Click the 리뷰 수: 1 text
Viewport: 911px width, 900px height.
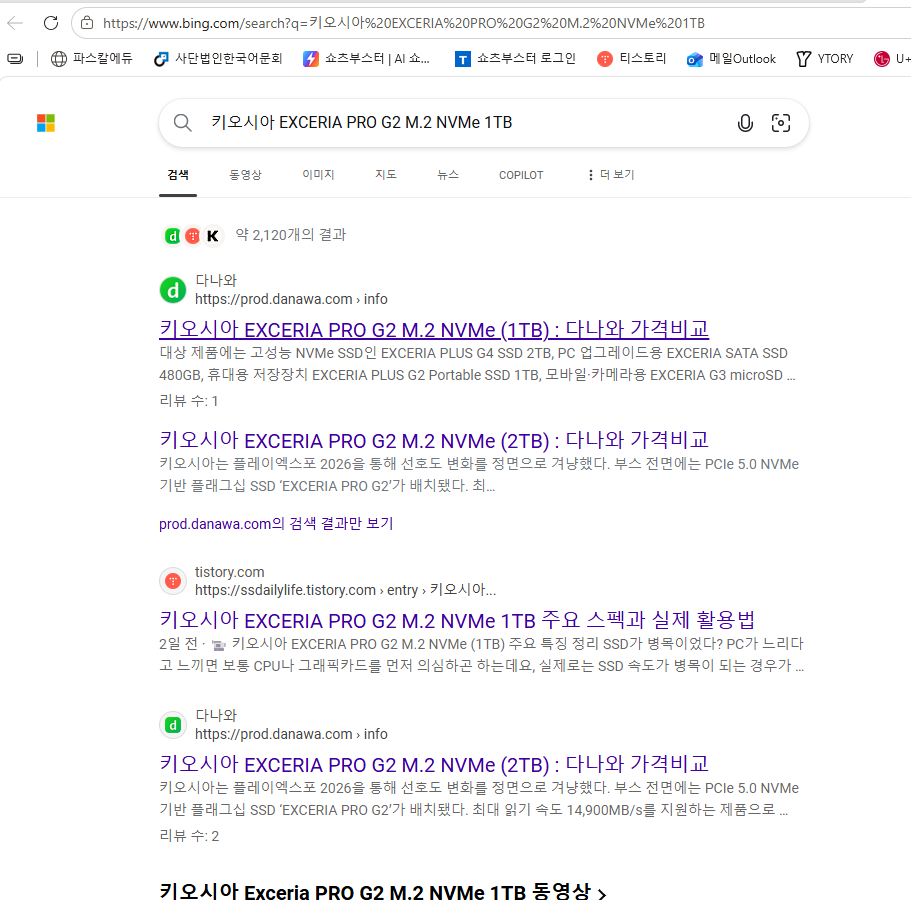[x=189, y=401]
